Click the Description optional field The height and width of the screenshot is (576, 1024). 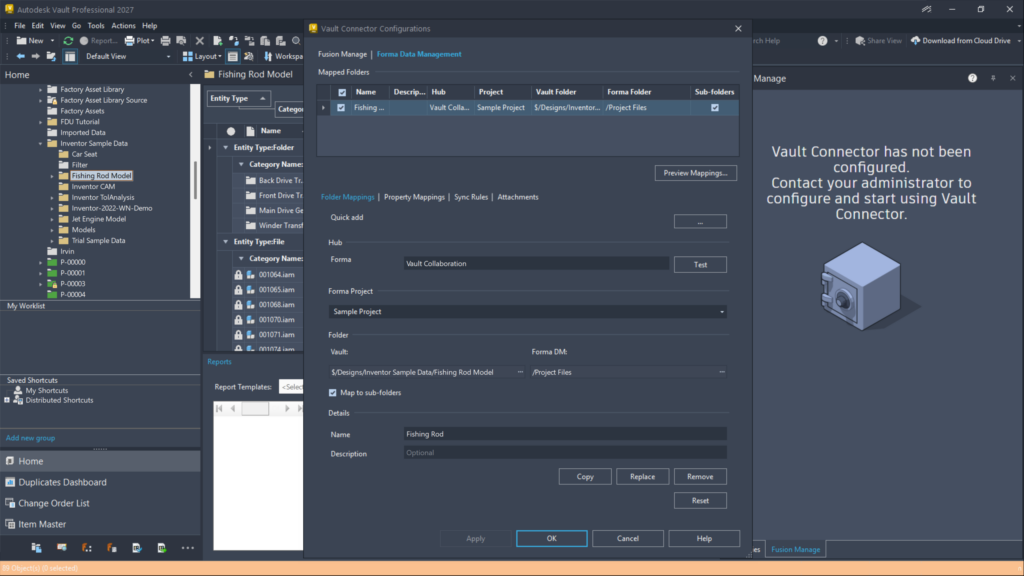(x=565, y=453)
